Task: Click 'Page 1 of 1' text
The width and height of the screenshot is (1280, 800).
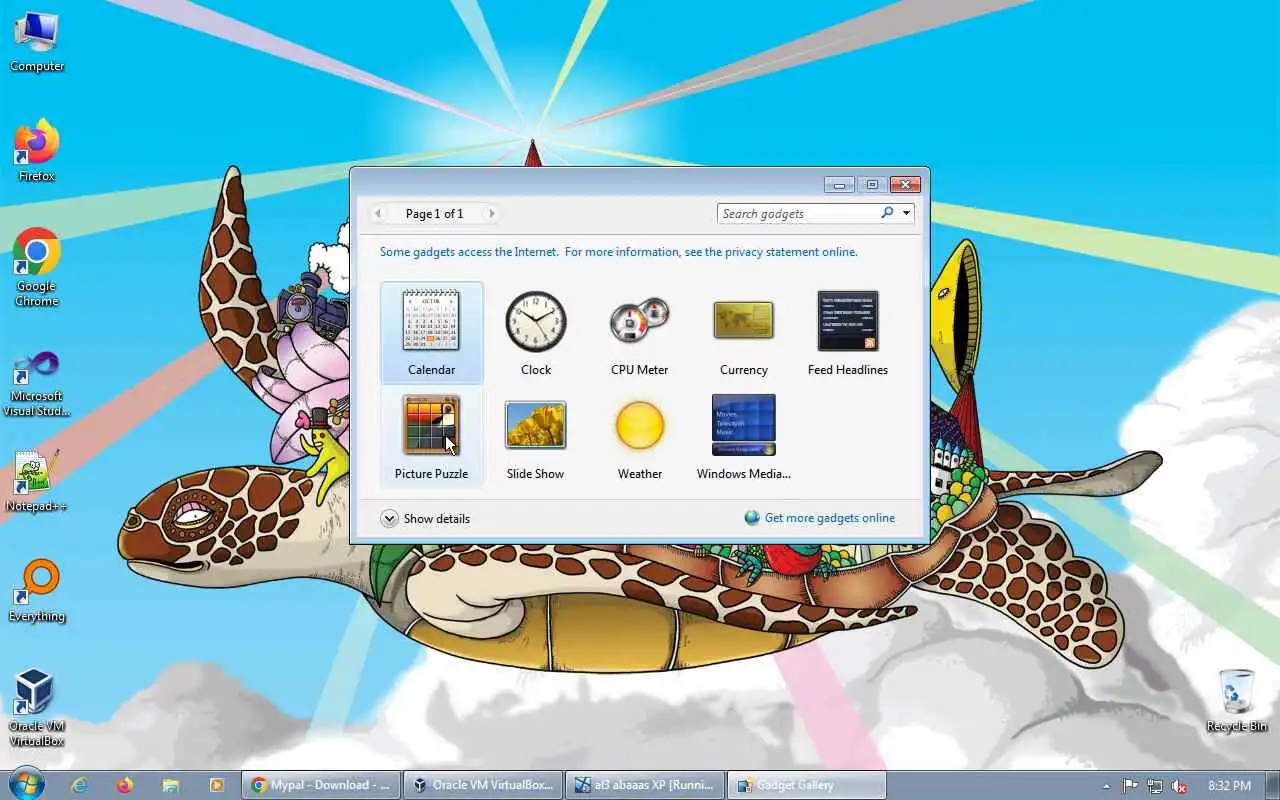Action: pos(434,213)
